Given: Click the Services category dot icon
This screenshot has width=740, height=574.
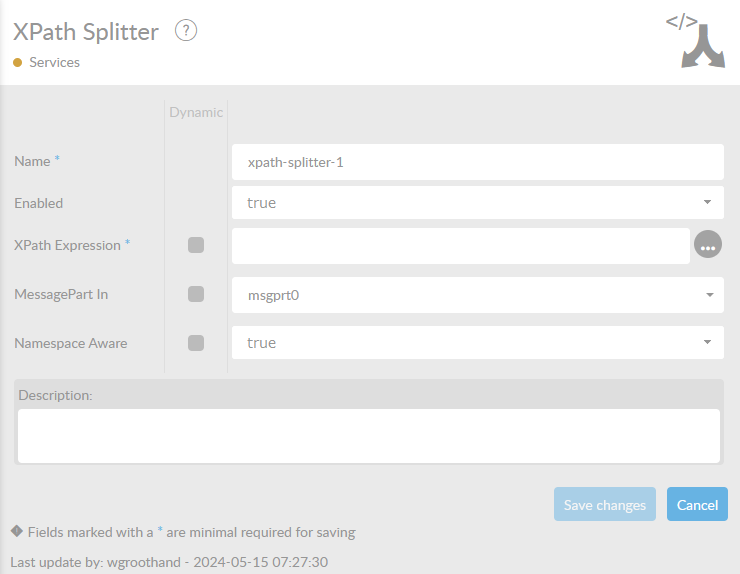Looking at the screenshot, I should coord(17,62).
